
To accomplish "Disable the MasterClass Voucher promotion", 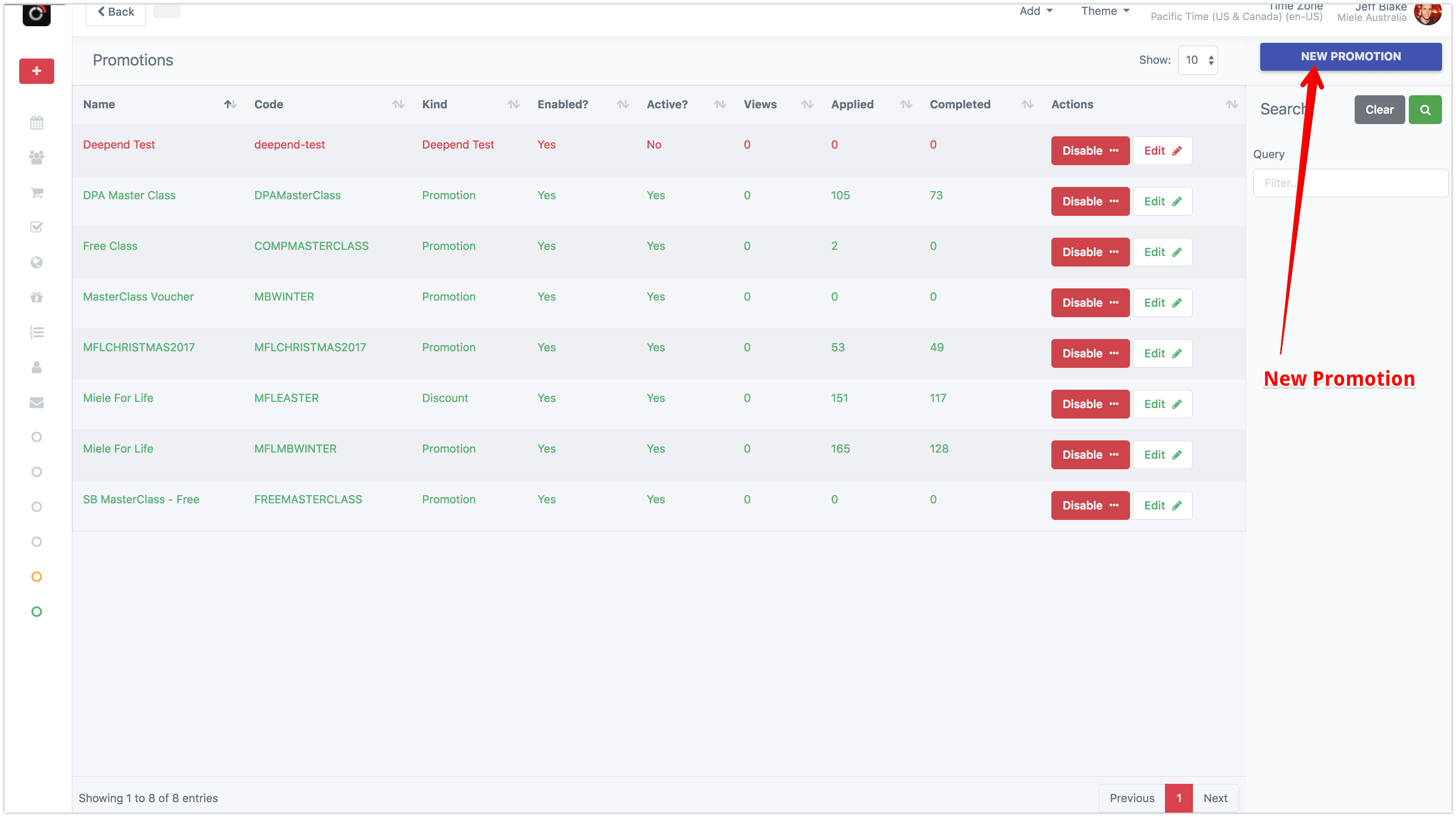I will (1090, 303).
